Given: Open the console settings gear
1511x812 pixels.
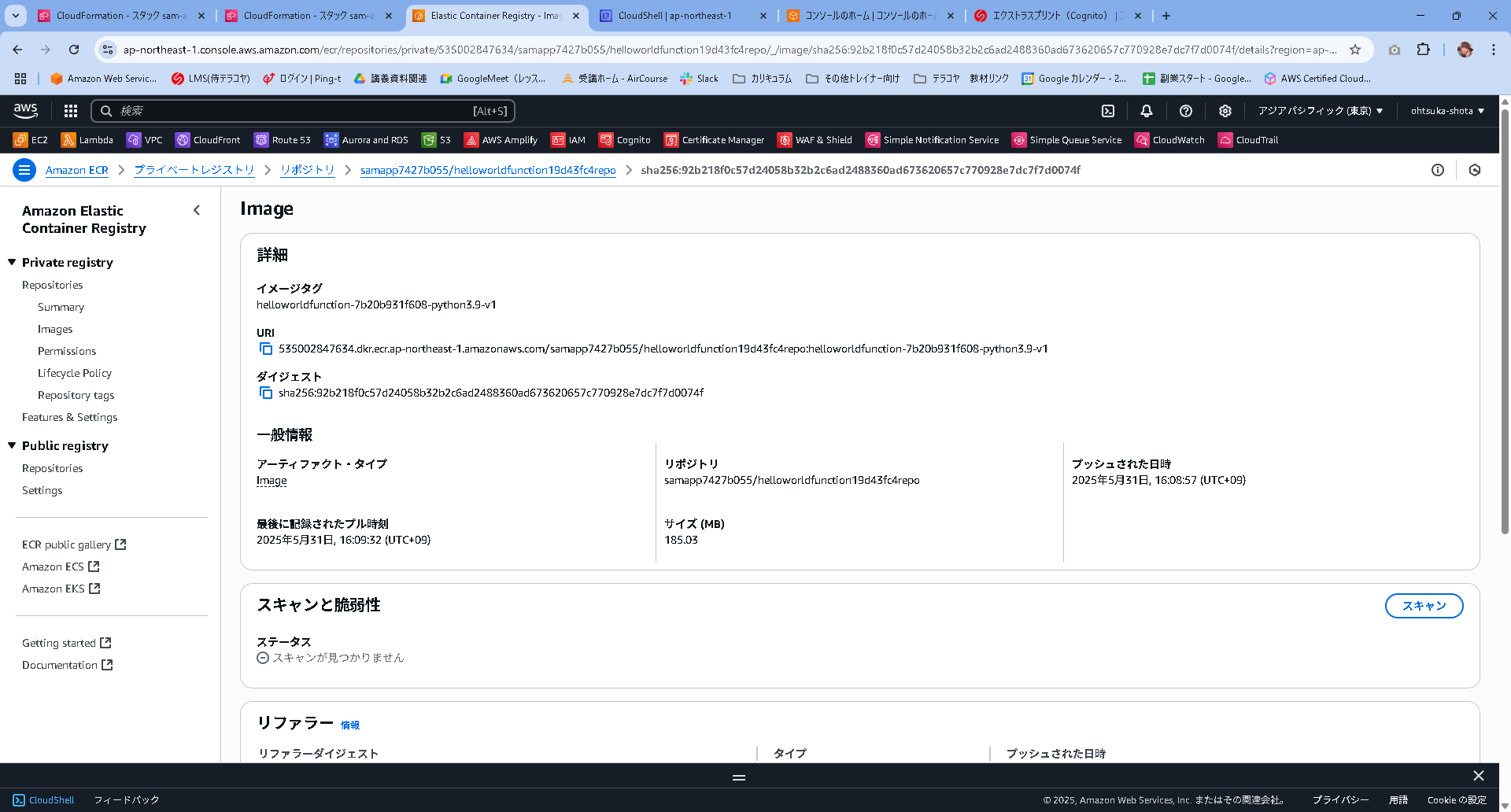Looking at the screenshot, I should click(x=1225, y=111).
